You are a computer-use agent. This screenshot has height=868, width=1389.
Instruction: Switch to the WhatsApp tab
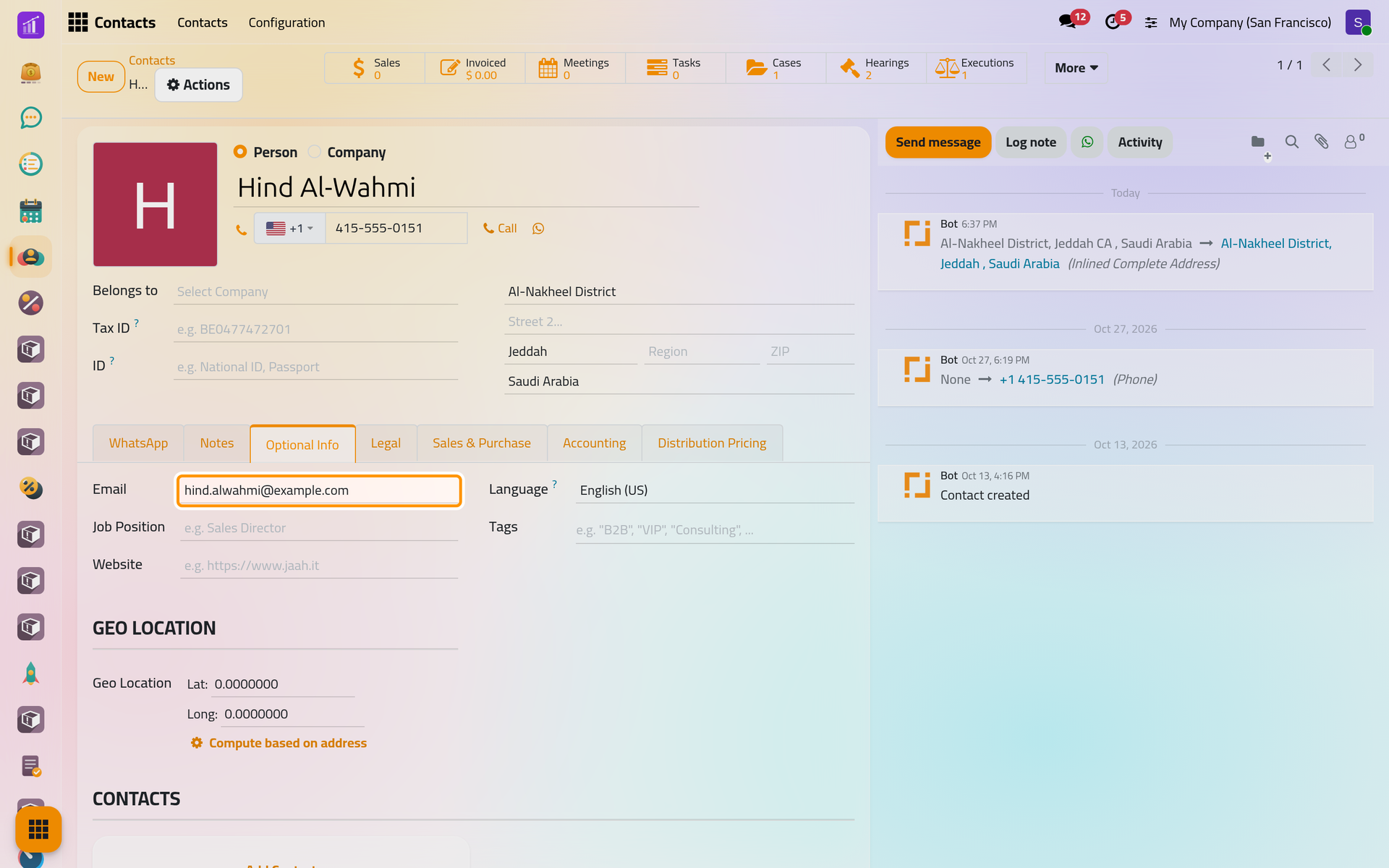[x=138, y=443]
